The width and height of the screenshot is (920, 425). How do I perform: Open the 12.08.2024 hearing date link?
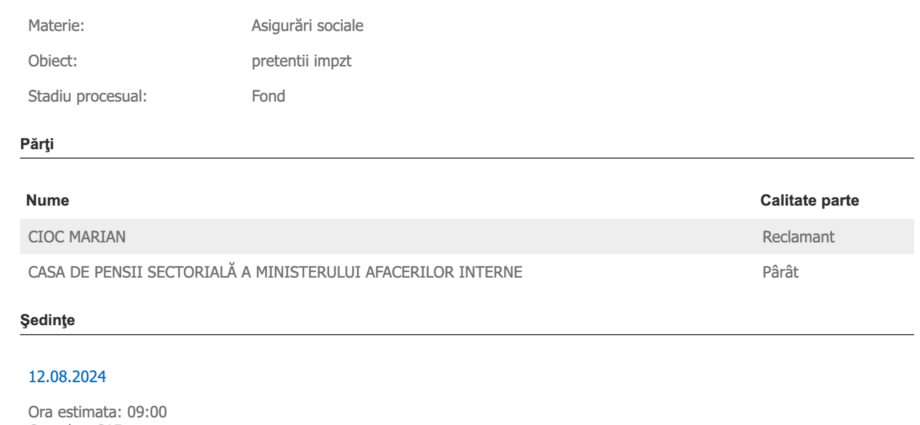click(x=67, y=377)
